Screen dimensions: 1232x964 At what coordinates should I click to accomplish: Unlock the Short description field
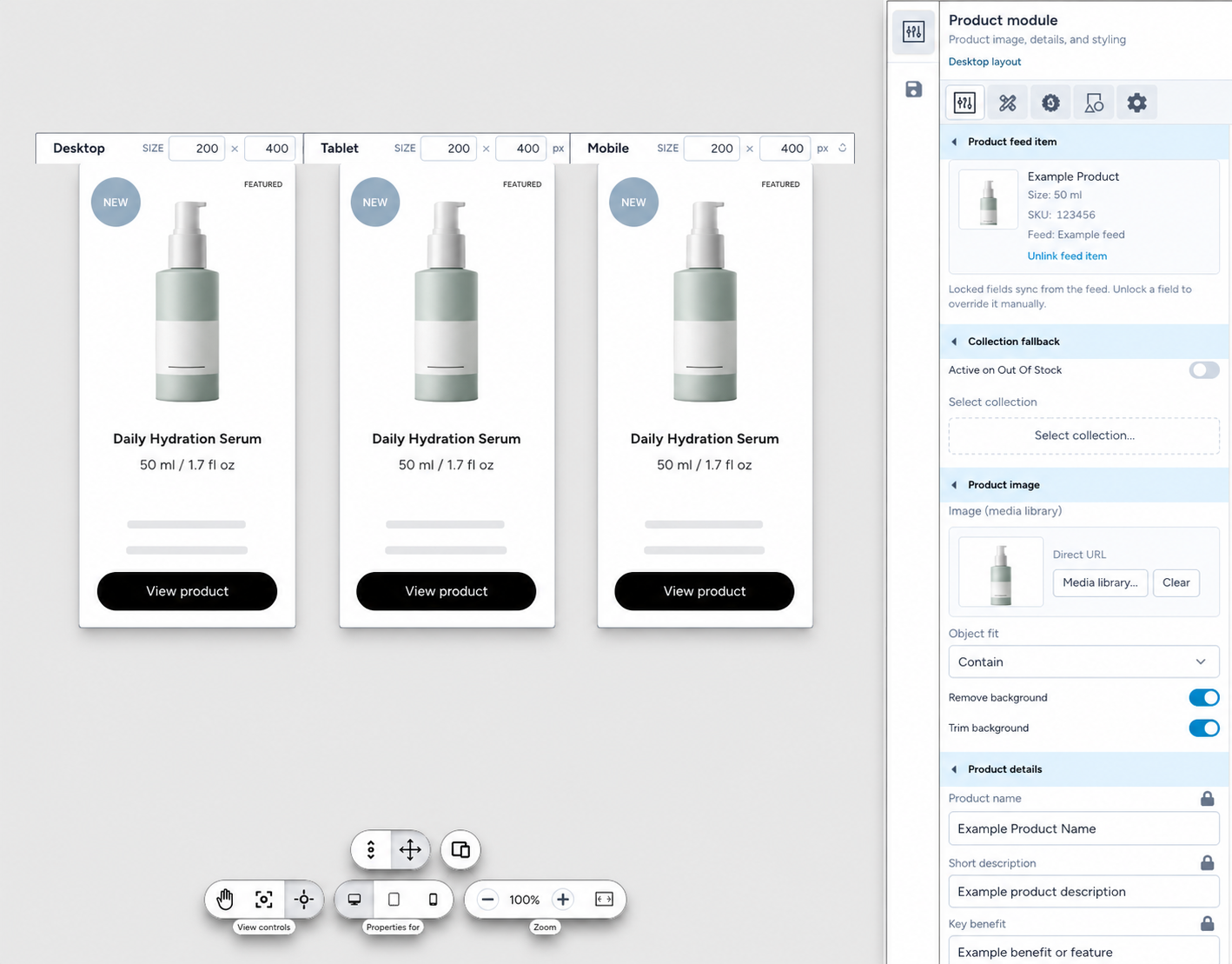[x=1207, y=862]
